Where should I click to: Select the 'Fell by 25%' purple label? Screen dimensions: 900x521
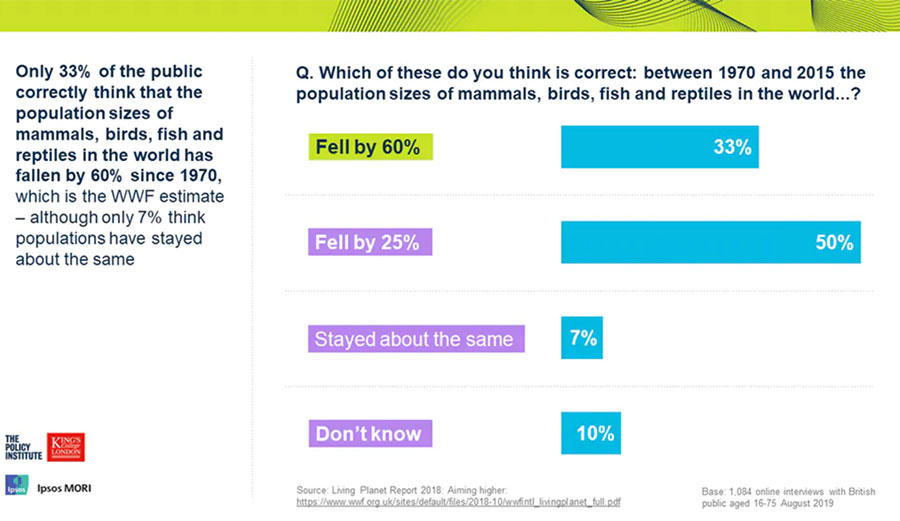point(367,242)
